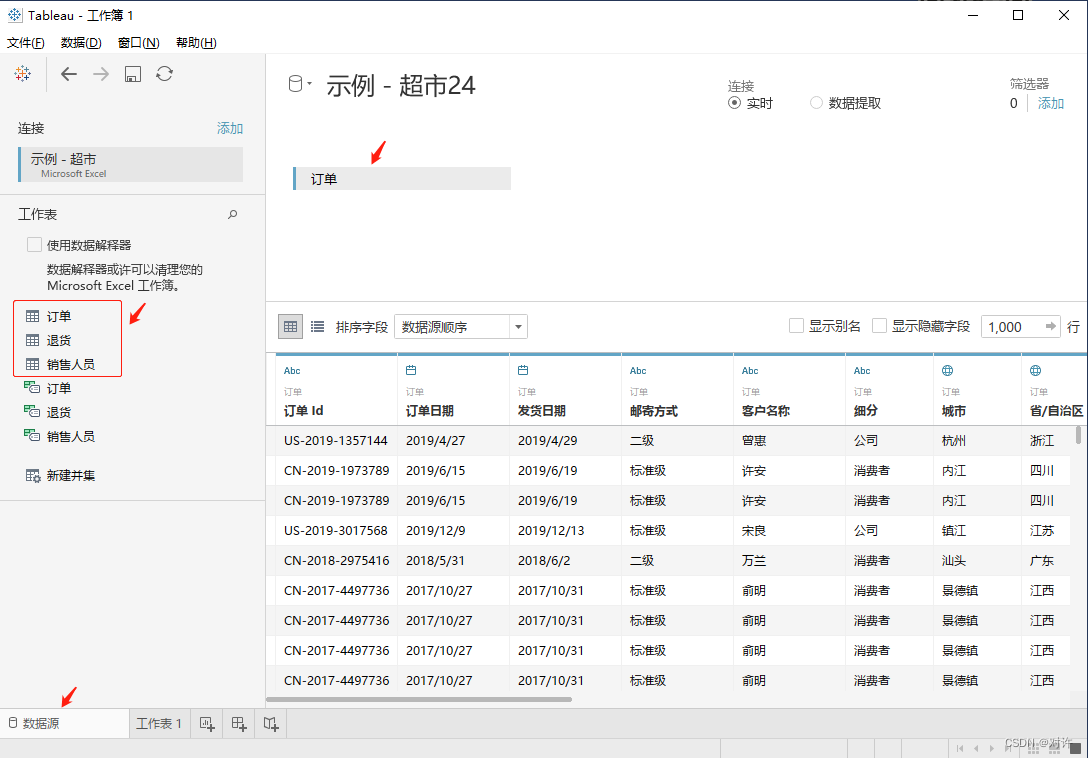
Task: Go back with the left arrow icon
Action: point(69,74)
